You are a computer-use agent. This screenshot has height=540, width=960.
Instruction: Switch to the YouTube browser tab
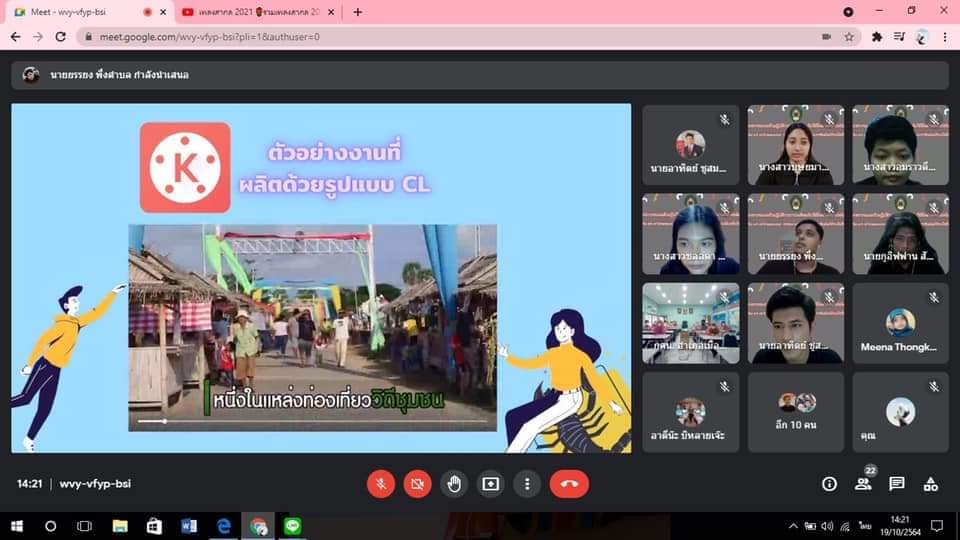click(258, 12)
